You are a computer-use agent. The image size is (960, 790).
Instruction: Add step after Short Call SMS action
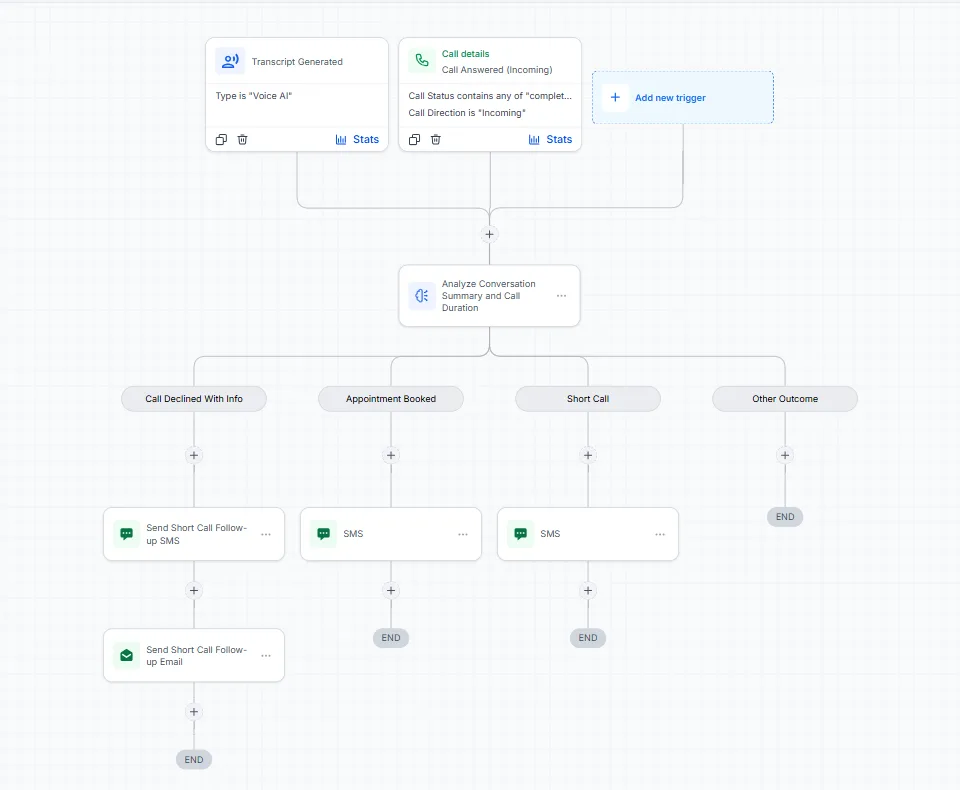click(588, 590)
